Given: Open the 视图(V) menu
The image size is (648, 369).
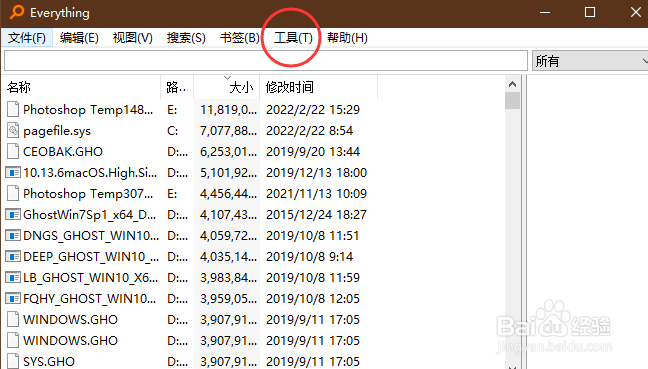Looking at the screenshot, I should pos(133,38).
